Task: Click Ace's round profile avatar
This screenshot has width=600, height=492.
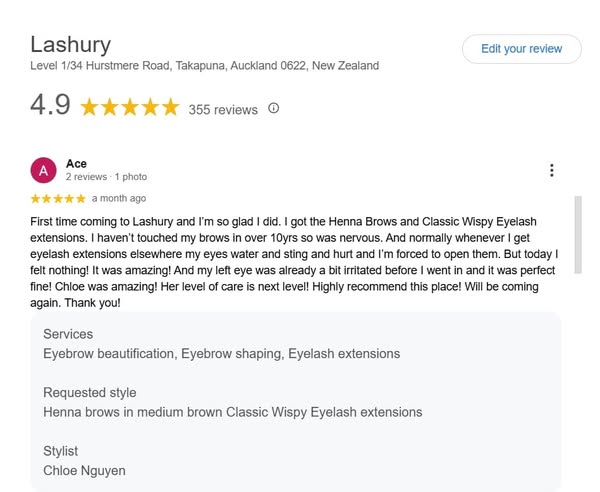Action: 44,171
